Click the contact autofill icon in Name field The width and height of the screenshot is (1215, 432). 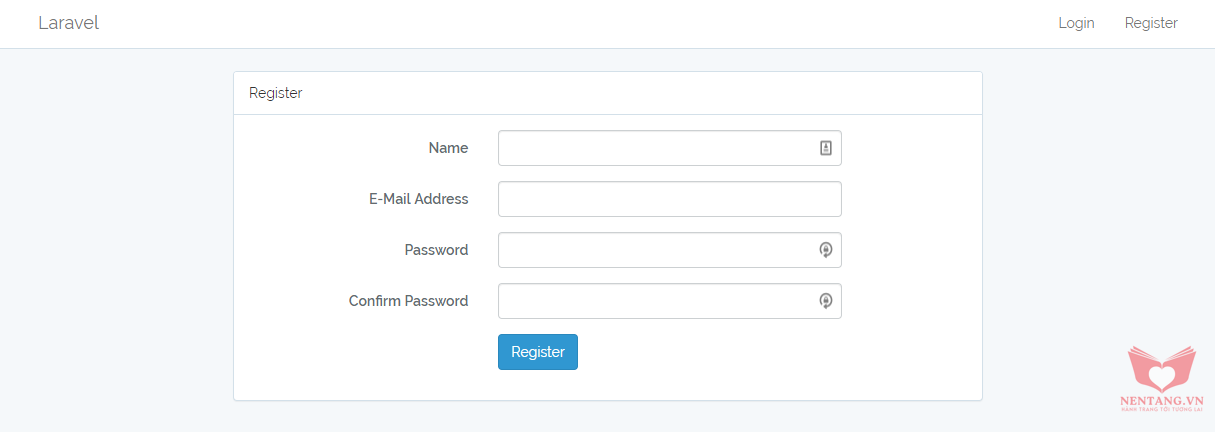pyautogui.click(x=826, y=148)
